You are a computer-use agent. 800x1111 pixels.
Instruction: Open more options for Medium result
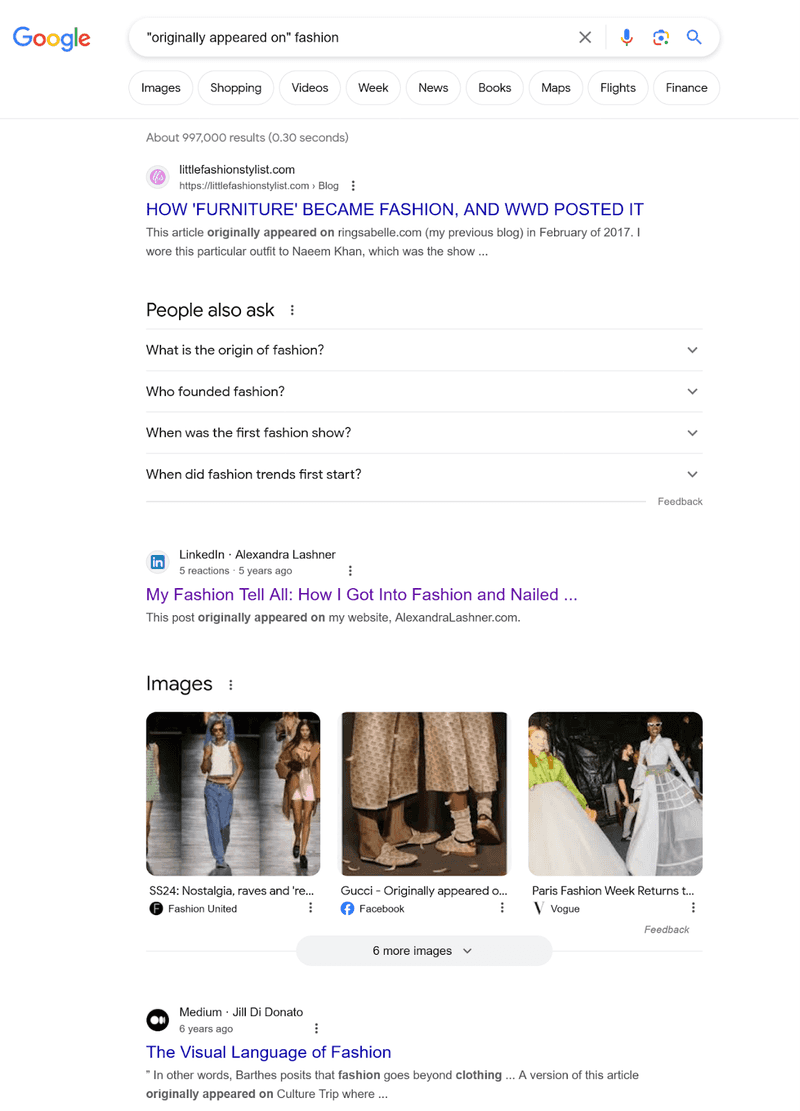tap(316, 1029)
